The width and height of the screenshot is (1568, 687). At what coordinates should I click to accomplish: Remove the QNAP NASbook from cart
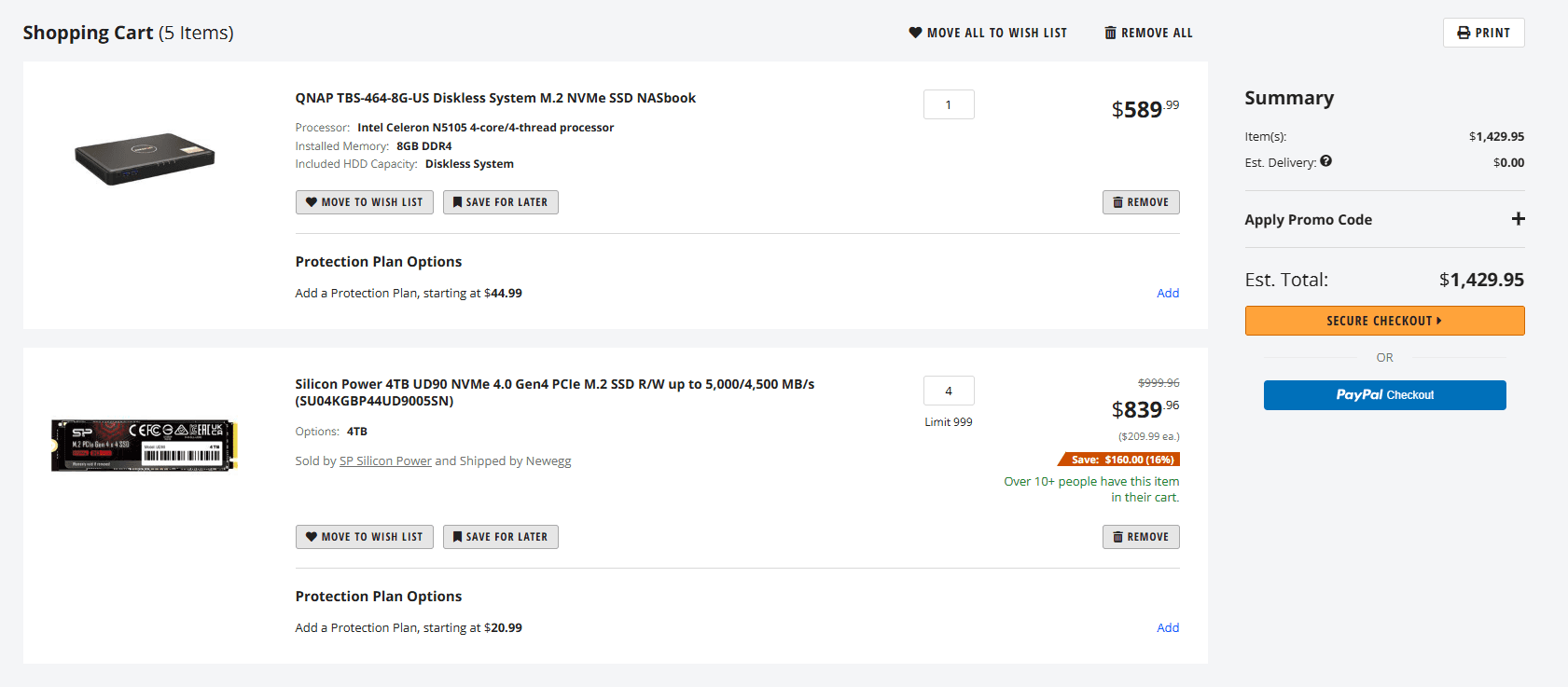click(x=1140, y=202)
